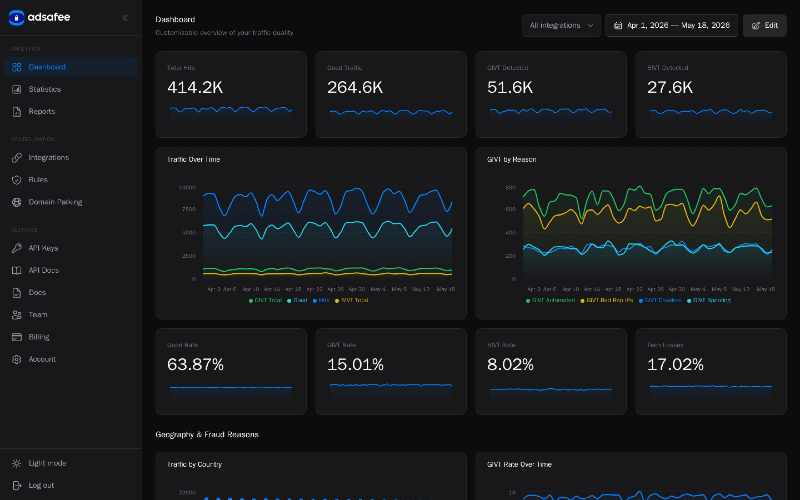
Task: Open the API Keys key icon
Action: pyautogui.click(x=17, y=248)
